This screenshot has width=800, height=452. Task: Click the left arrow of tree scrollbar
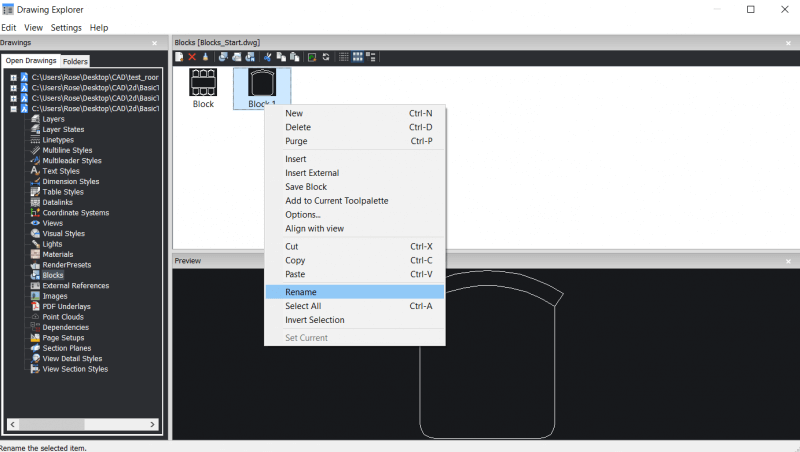(13, 424)
